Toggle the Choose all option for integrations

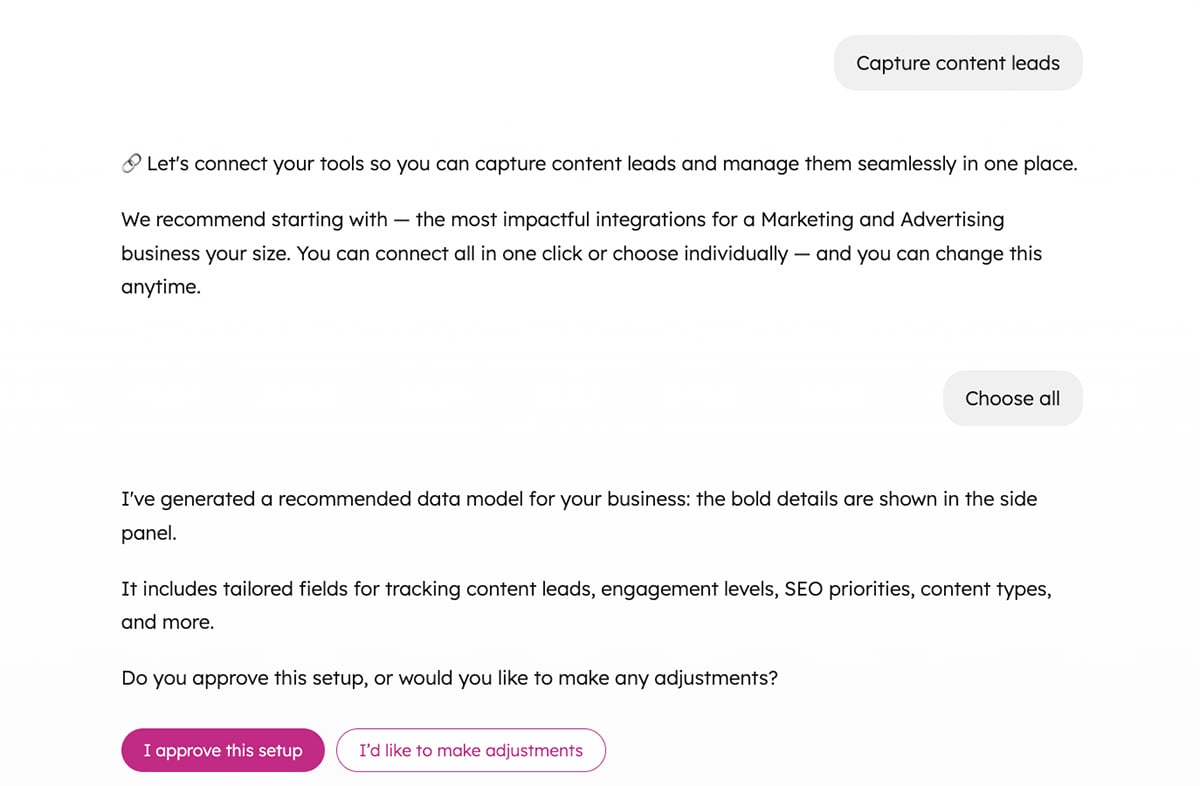click(x=1012, y=398)
